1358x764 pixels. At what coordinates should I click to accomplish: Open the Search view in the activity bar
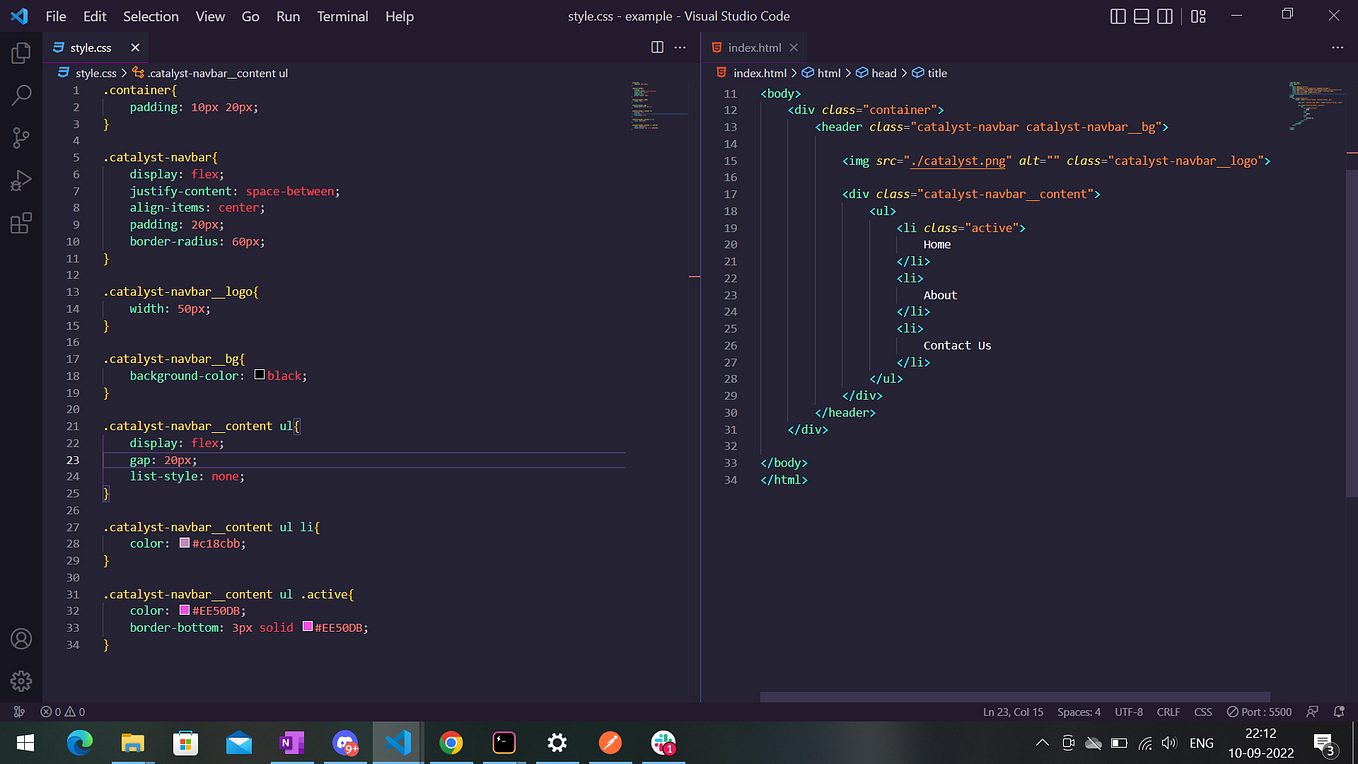point(21,95)
